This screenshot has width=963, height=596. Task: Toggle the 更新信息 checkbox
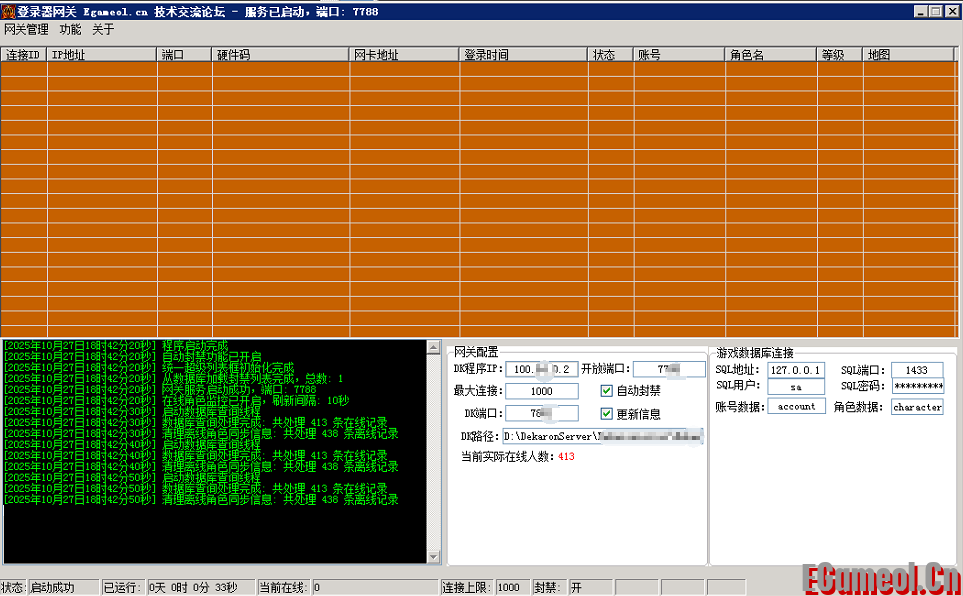pos(605,412)
